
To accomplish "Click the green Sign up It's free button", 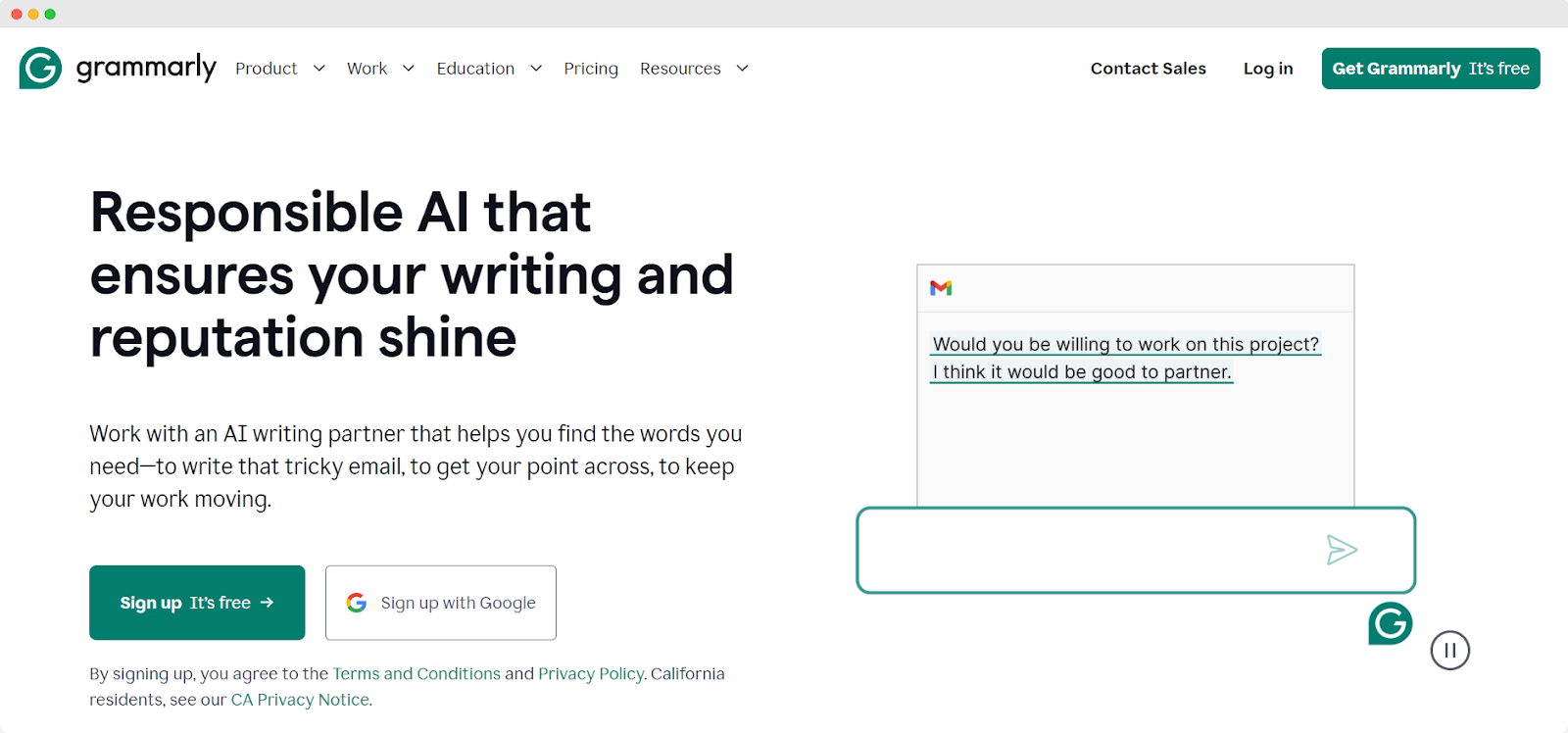I will (x=197, y=603).
